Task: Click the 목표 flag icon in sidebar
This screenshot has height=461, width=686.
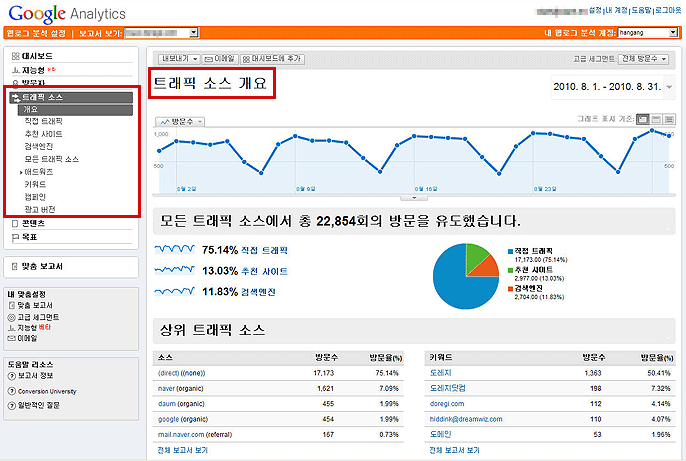Action: coord(15,237)
